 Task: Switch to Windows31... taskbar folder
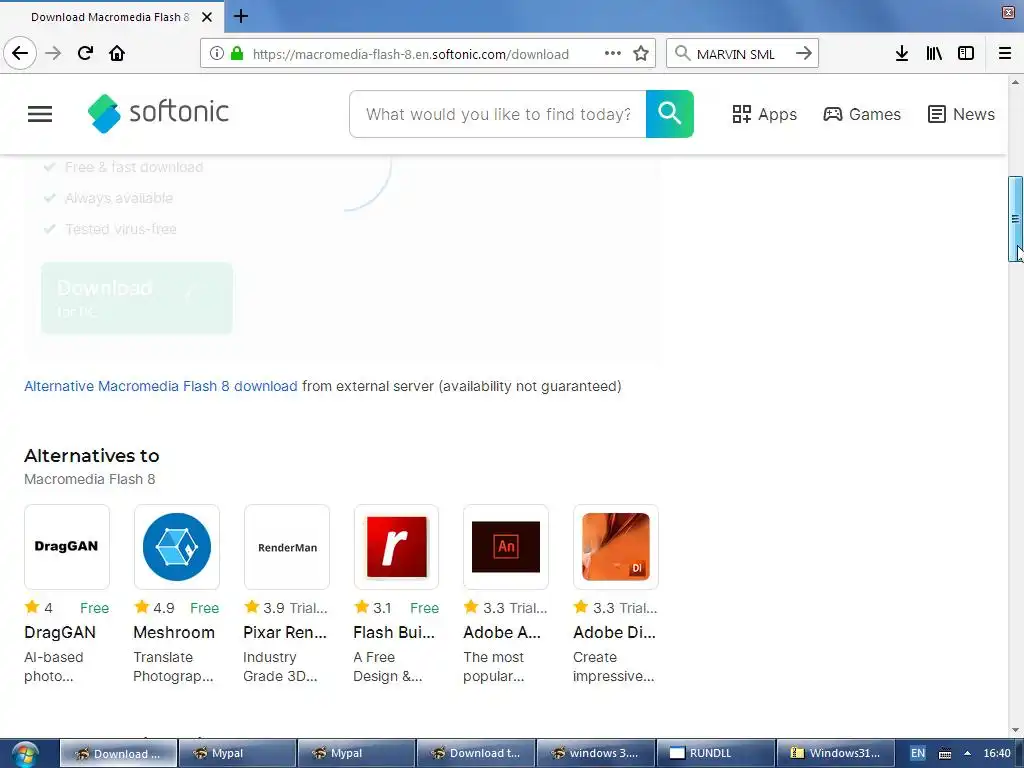click(834, 753)
